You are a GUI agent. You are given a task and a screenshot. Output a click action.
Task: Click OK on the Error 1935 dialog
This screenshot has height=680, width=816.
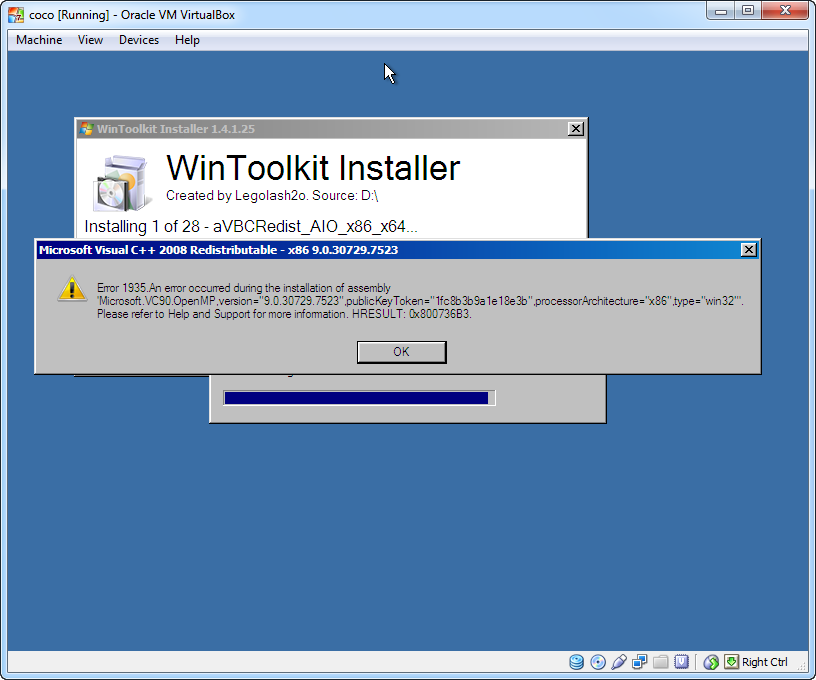click(401, 352)
